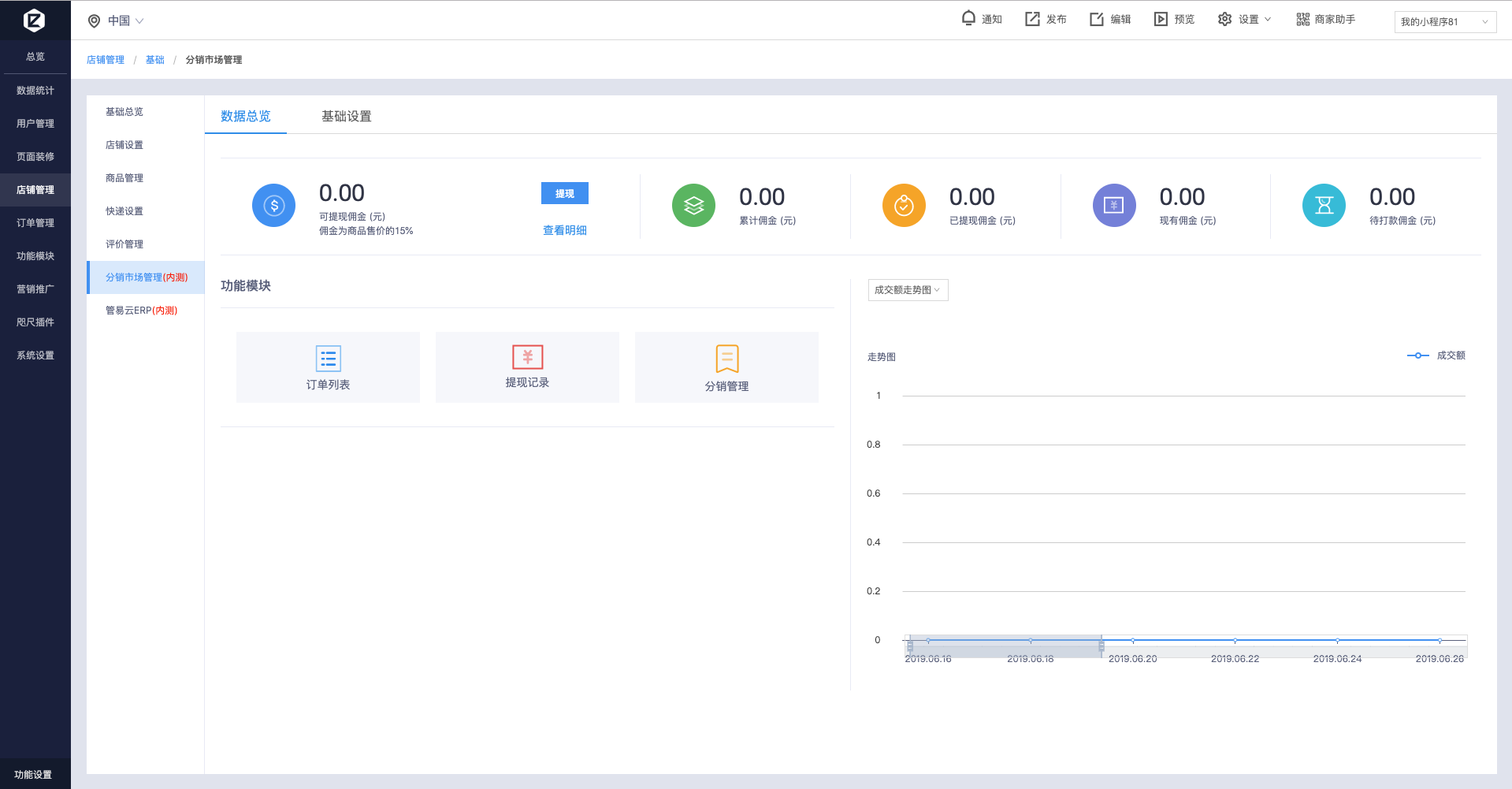Click the chart zoom slider right handle
The image size is (1512, 789).
point(1101,646)
